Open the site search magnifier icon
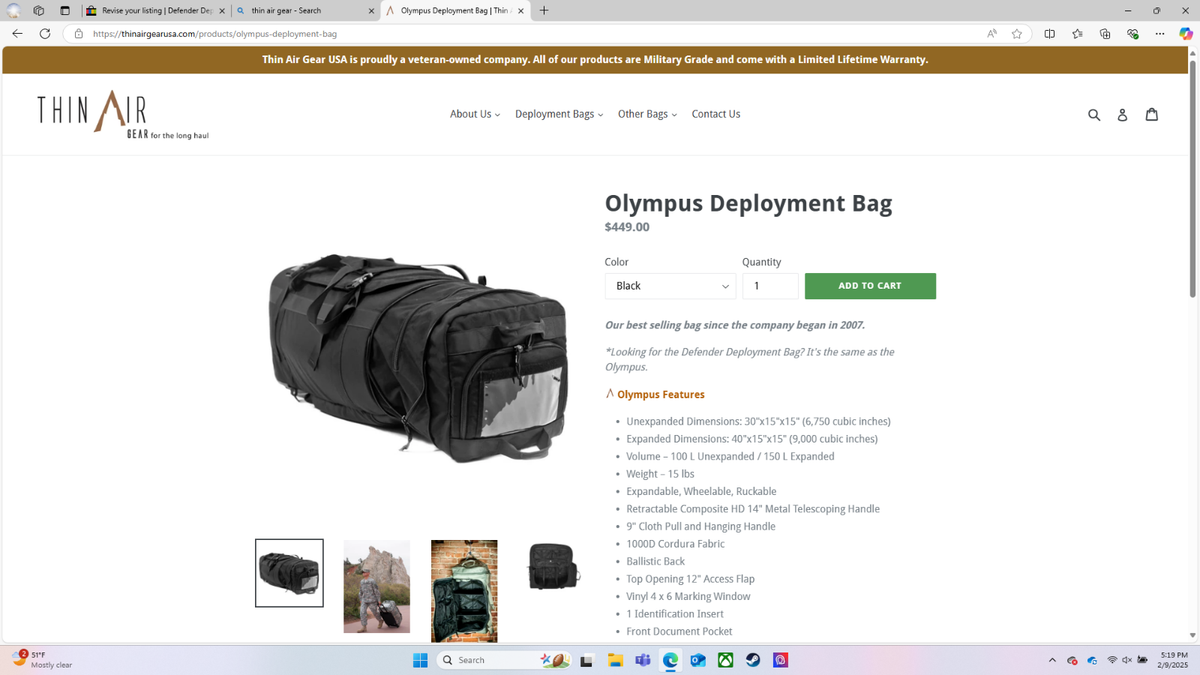Image resolution: width=1200 pixels, height=675 pixels. pyautogui.click(x=1094, y=115)
